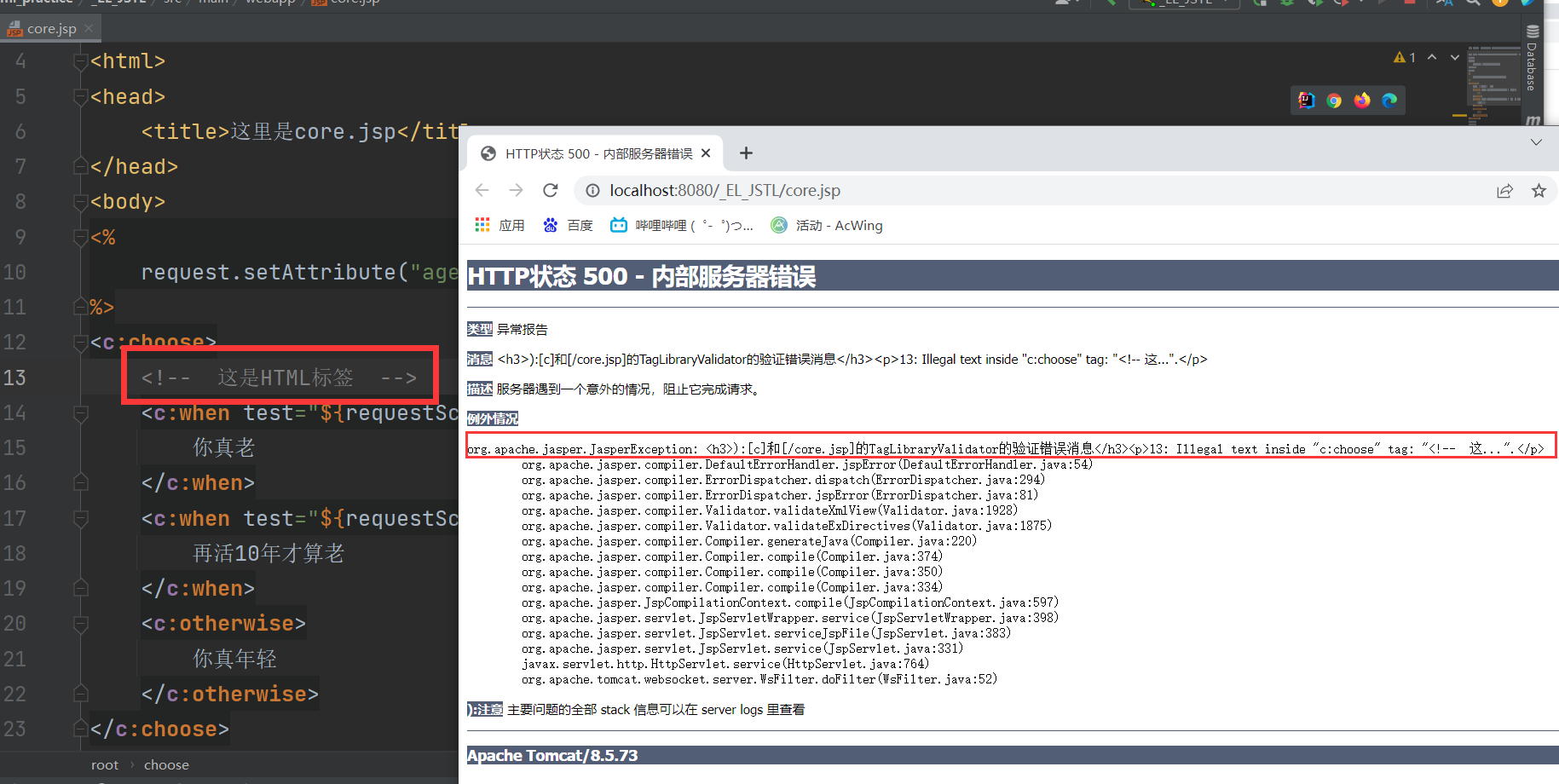Viewport: 1559px width, 784px height.
Task: Collapse the <html> block on line 4
Action: [81, 61]
